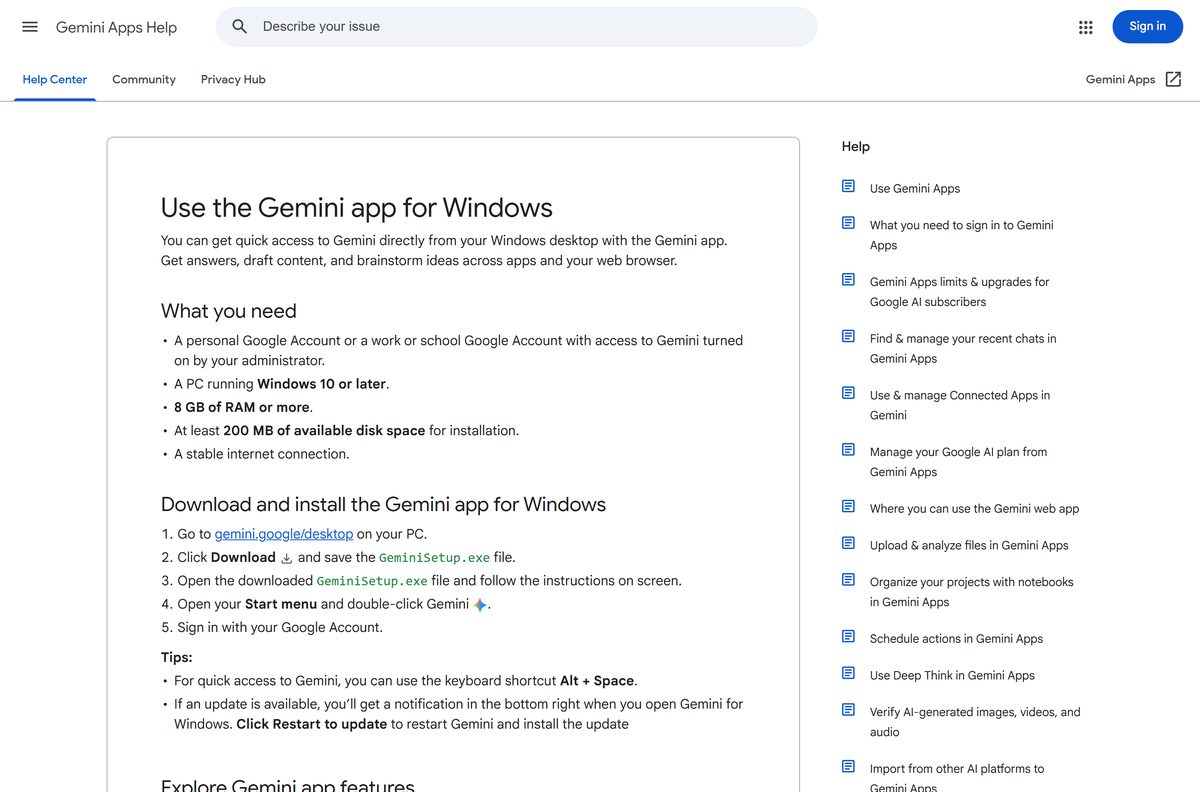Click the icon beside Upload & analyze files
Viewport: 1200px width, 792px height.
coord(848,544)
